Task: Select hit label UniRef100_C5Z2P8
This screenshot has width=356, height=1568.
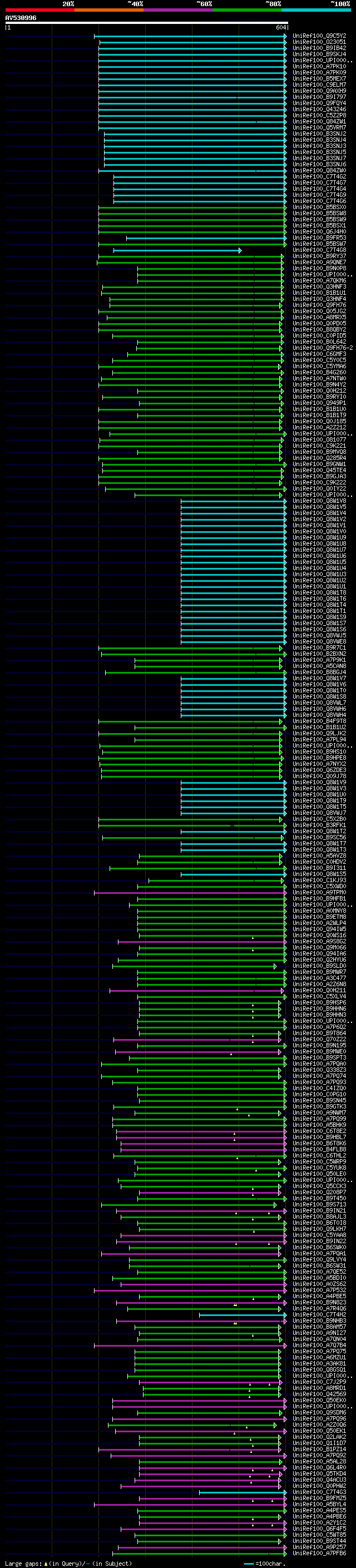Action: pos(319,115)
